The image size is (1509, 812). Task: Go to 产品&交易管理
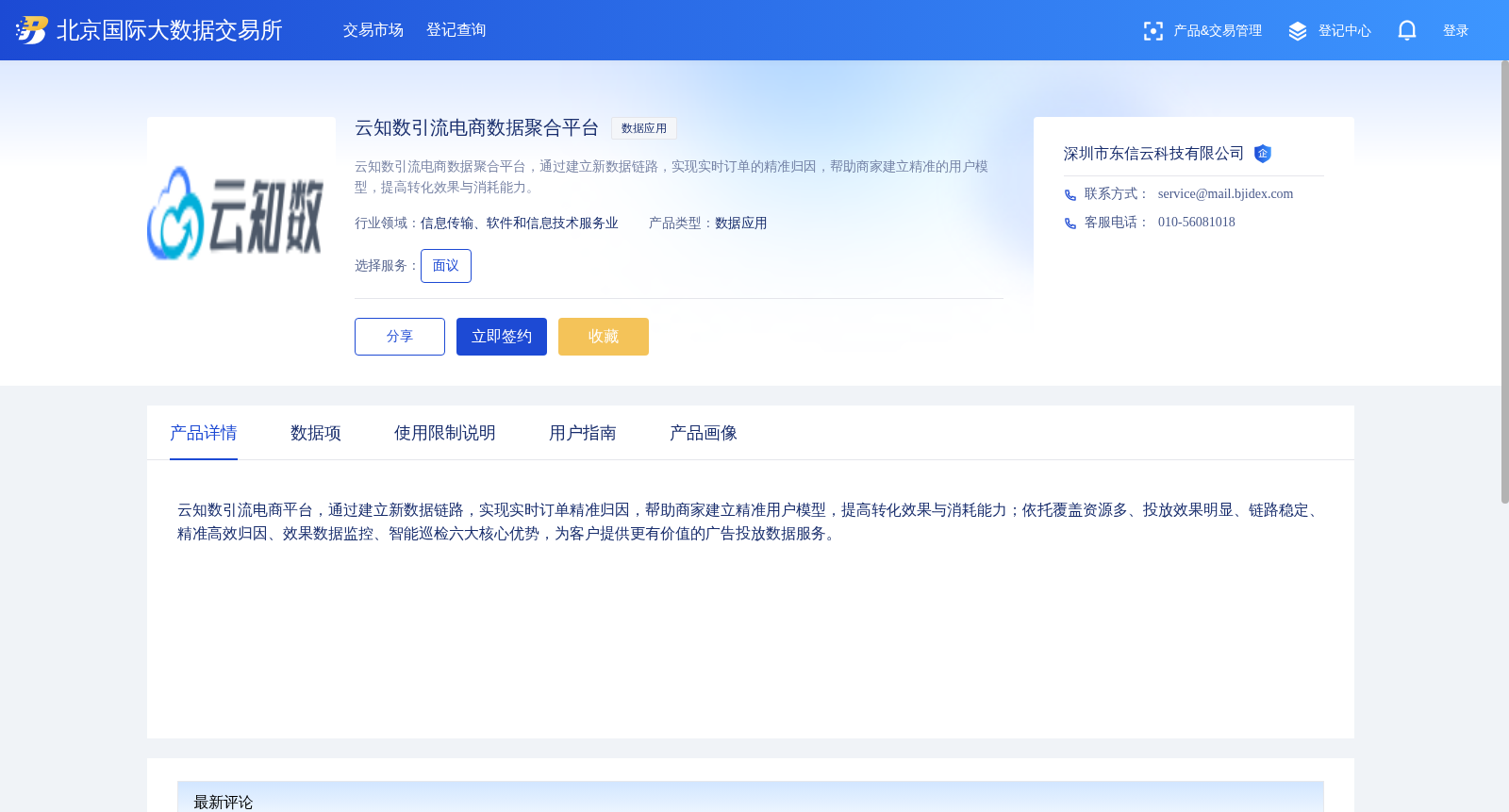point(1218,31)
